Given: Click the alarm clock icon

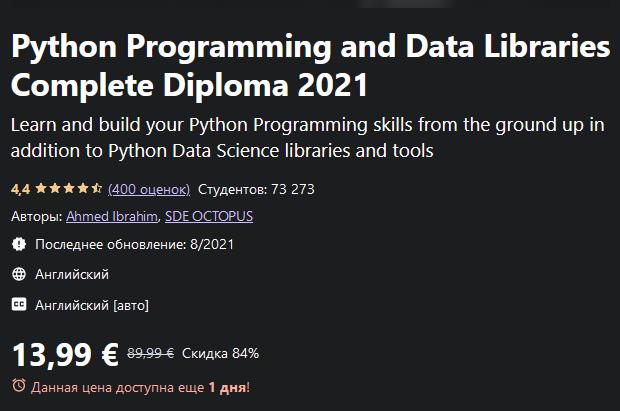Looking at the screenshot, I should [18, 385].
